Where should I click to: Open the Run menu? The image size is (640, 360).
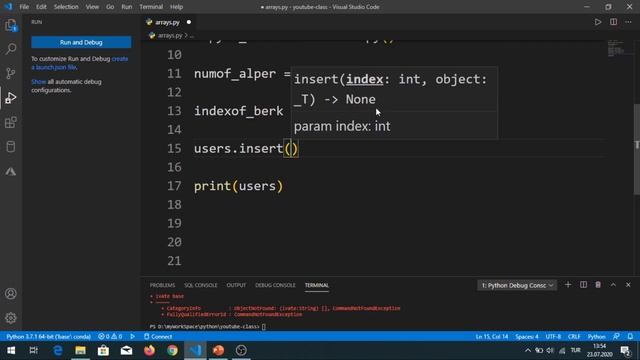click(127, 7)
